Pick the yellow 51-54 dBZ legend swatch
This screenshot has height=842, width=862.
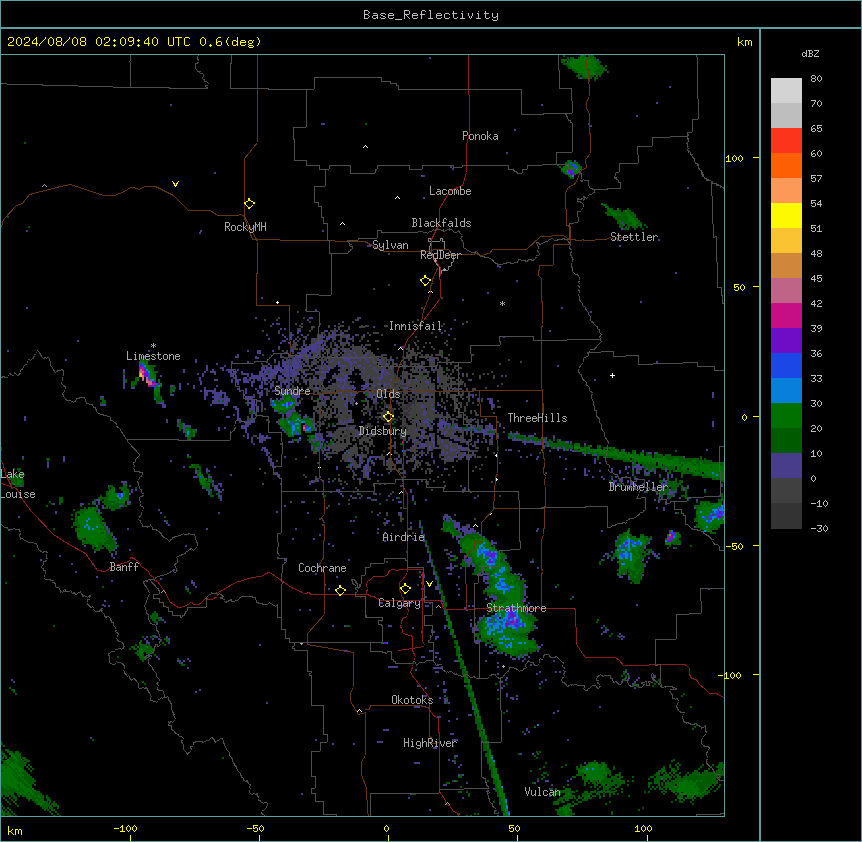pos(786,216)
